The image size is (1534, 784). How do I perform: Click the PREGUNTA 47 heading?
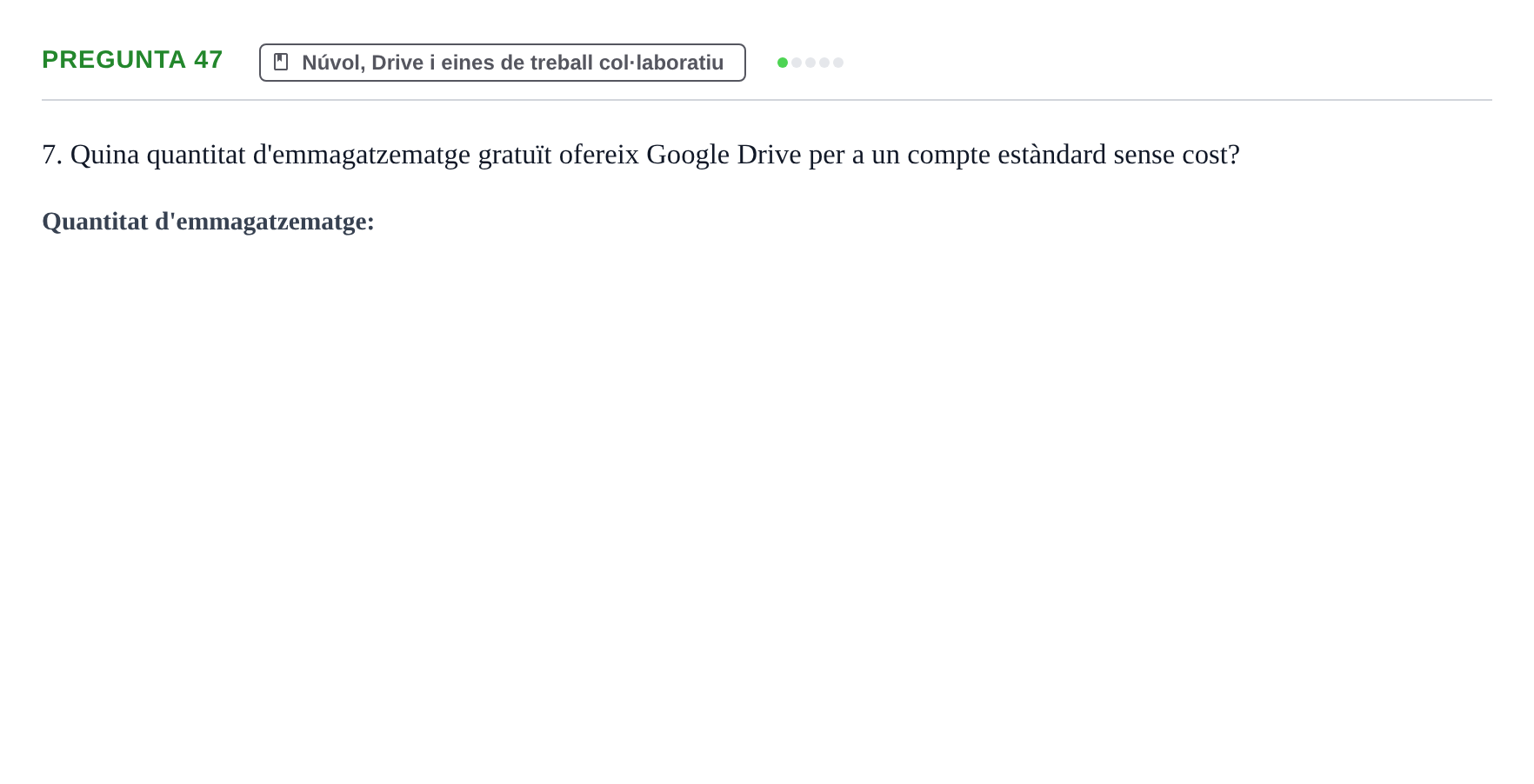(132, 59)
